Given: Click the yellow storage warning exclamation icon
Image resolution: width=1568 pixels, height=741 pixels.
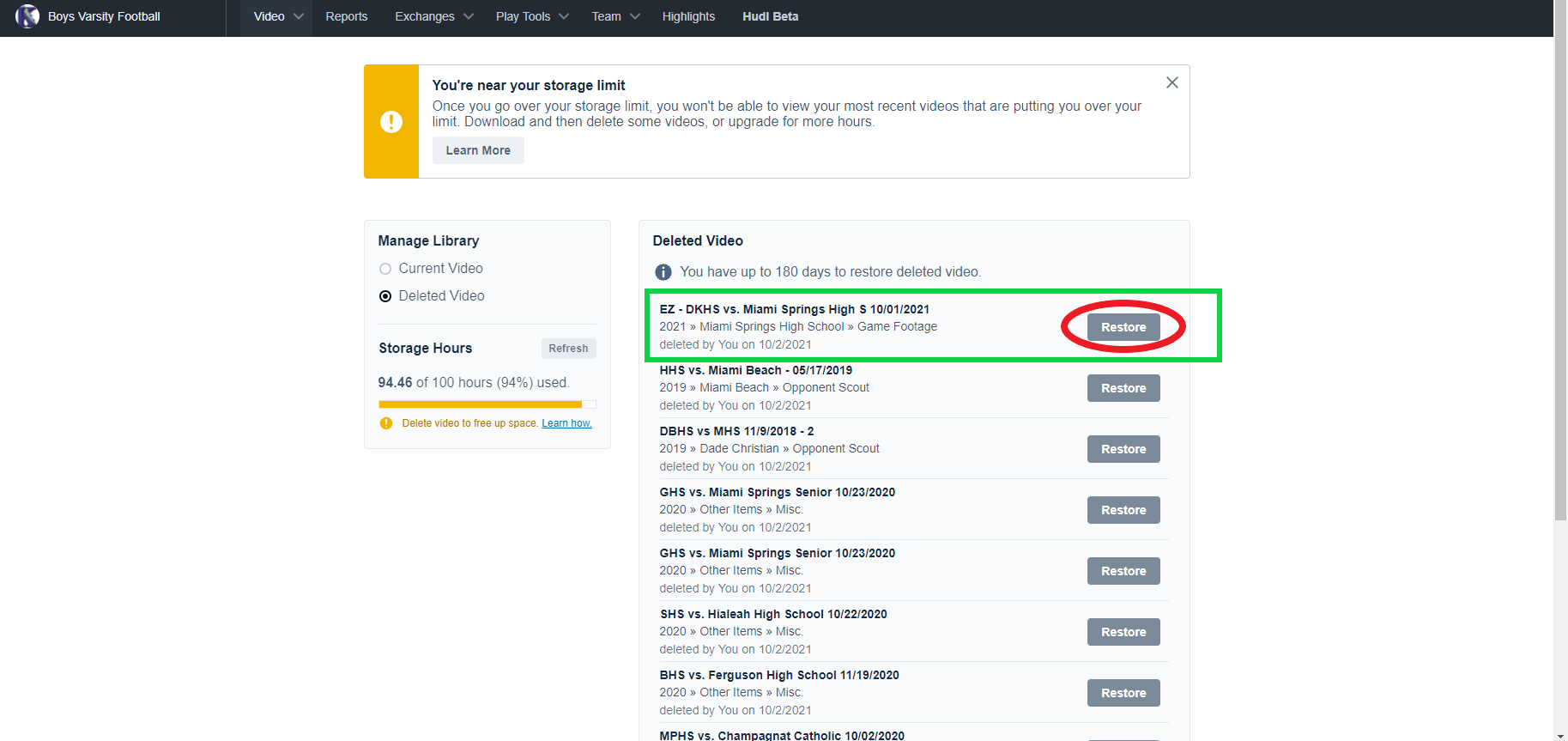Looking at the screenshot, I should tap(391, 122).
